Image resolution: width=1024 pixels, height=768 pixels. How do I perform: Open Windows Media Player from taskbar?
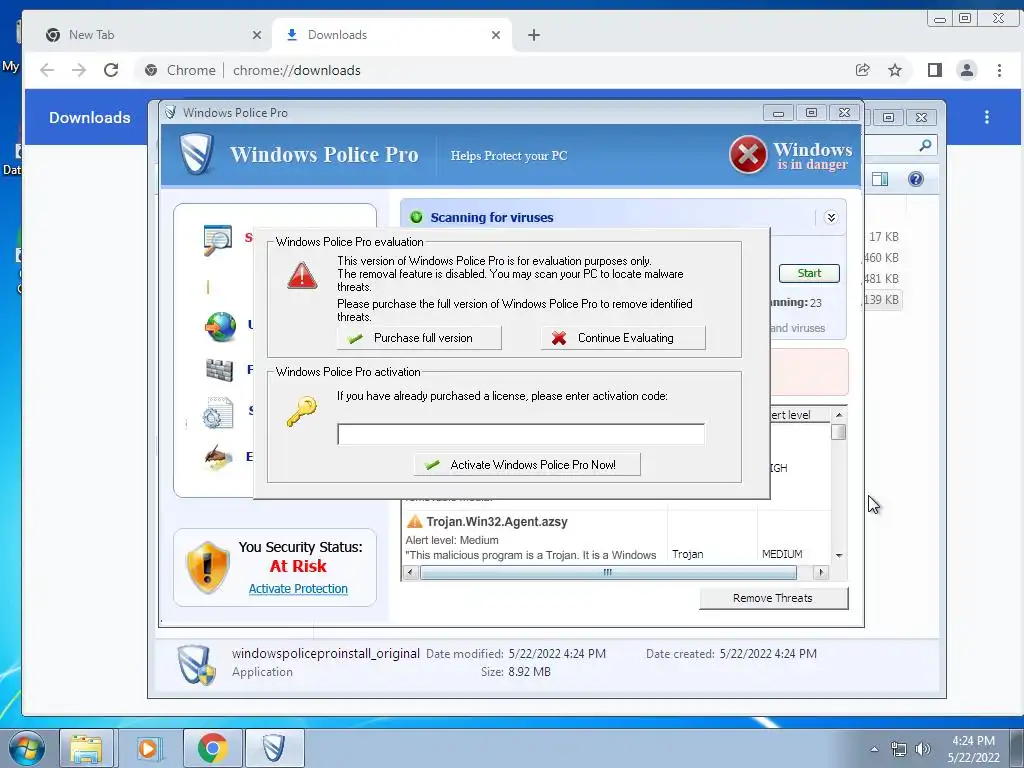[150, 748]
